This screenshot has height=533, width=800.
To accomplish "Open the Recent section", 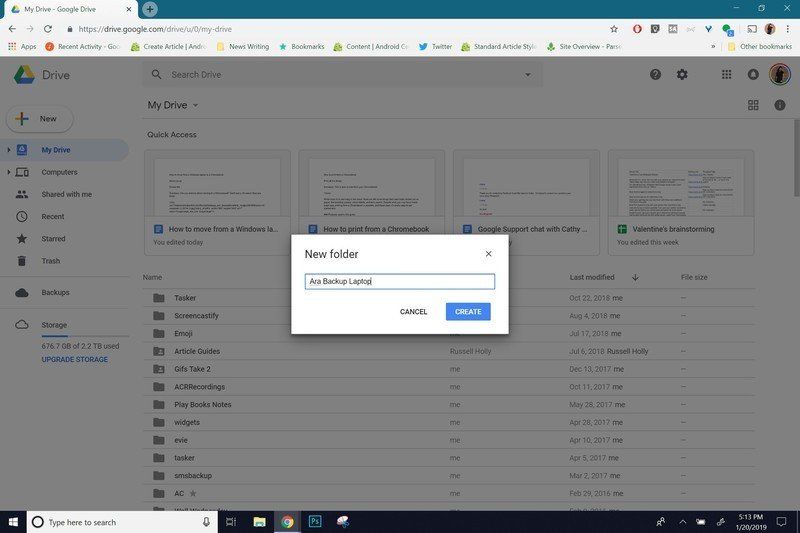I will coord(53,217).
